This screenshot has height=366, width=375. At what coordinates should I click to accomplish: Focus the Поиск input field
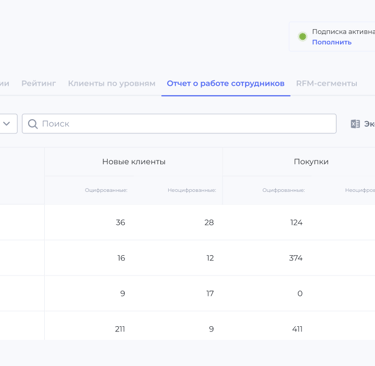179,124
